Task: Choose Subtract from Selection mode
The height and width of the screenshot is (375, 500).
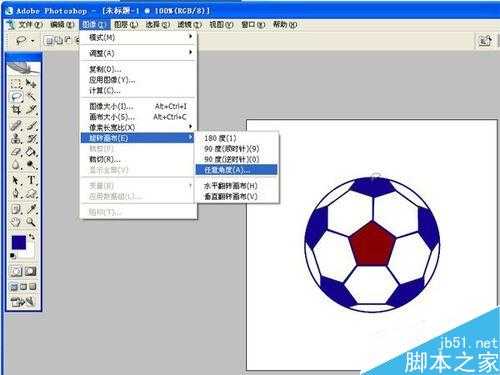Action: tap(68, 41)
